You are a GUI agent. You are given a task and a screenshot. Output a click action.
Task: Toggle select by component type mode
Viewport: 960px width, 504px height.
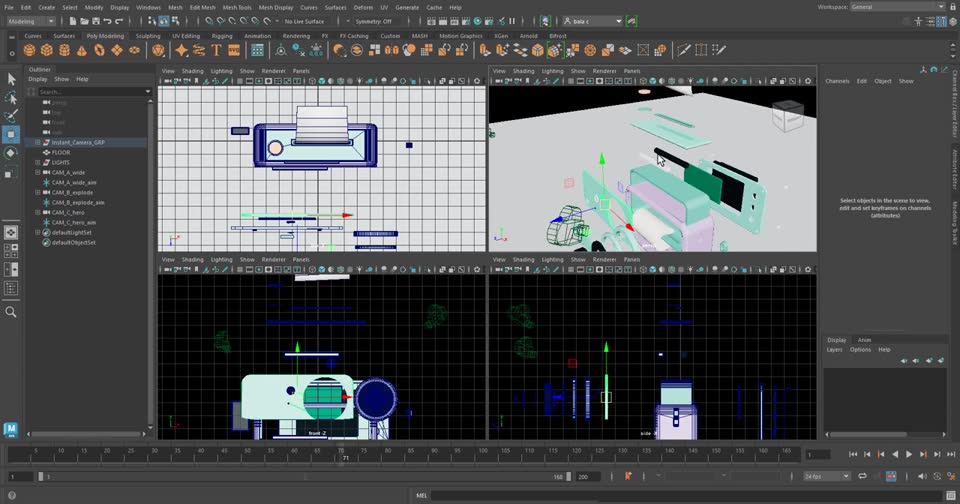click(x=176, y=21)
